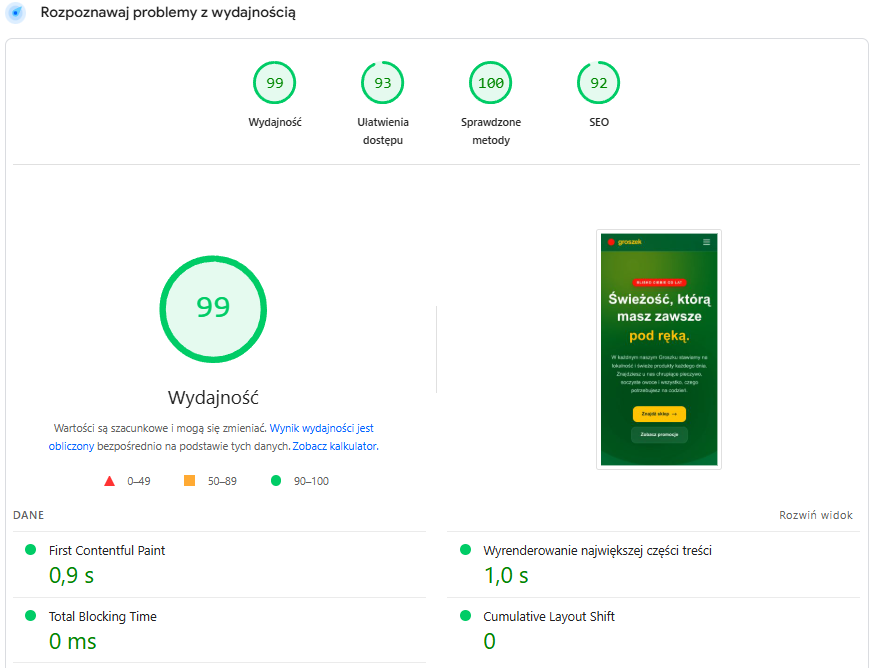Click the SEO label under the last gauge

599,122
